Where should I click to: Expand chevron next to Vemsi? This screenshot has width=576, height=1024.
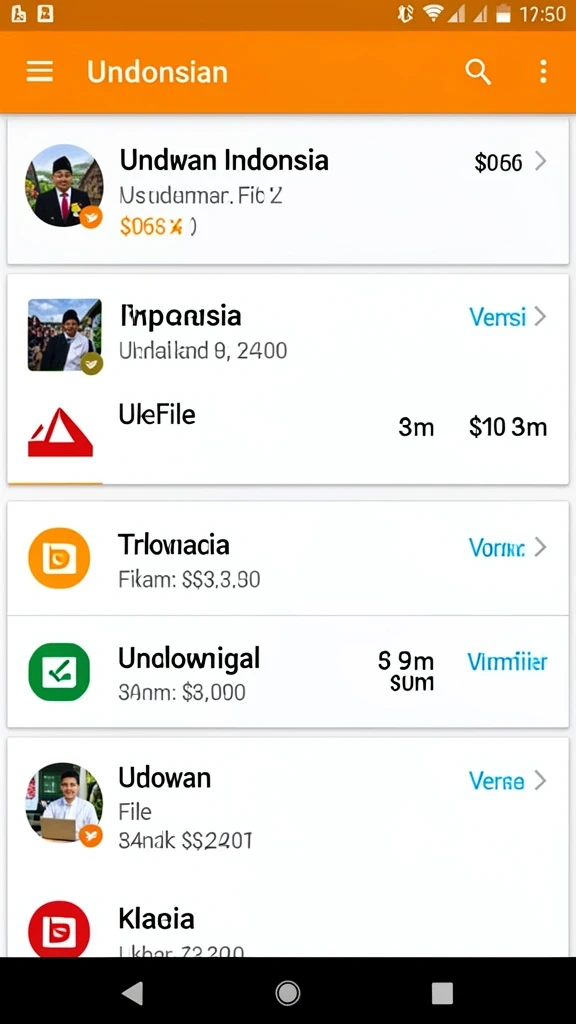(540, 317)
